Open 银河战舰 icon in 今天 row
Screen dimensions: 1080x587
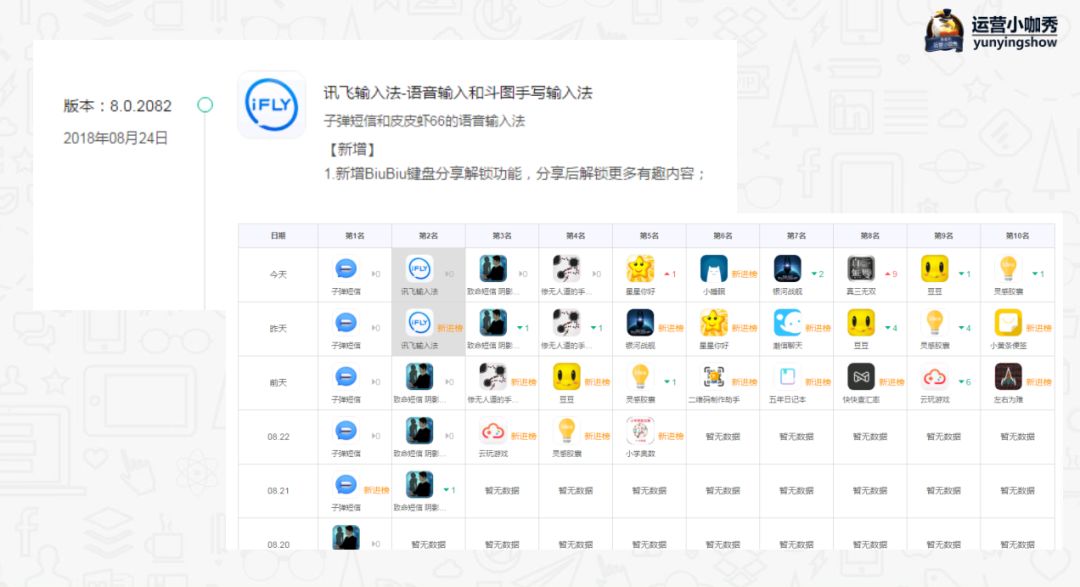coord(787,269)
